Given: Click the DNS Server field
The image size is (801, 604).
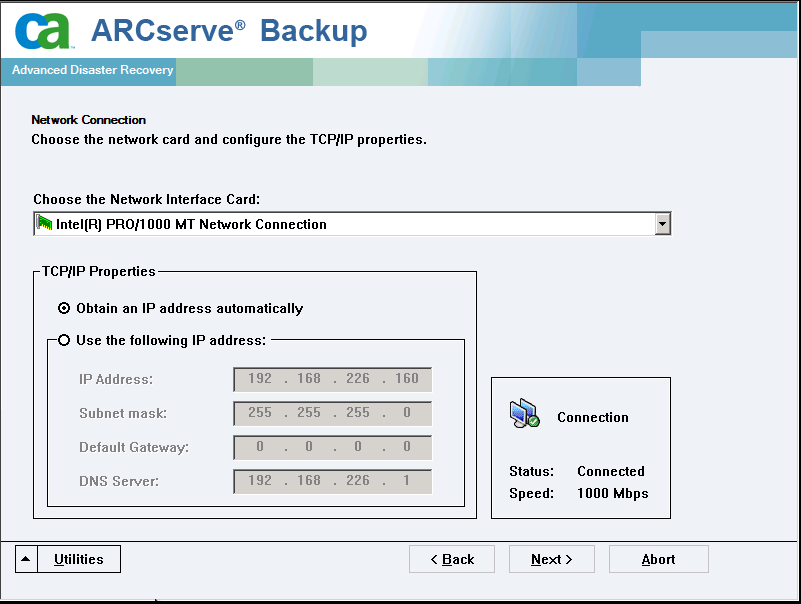Looking at the screenshot, I should tap(333, 481).
